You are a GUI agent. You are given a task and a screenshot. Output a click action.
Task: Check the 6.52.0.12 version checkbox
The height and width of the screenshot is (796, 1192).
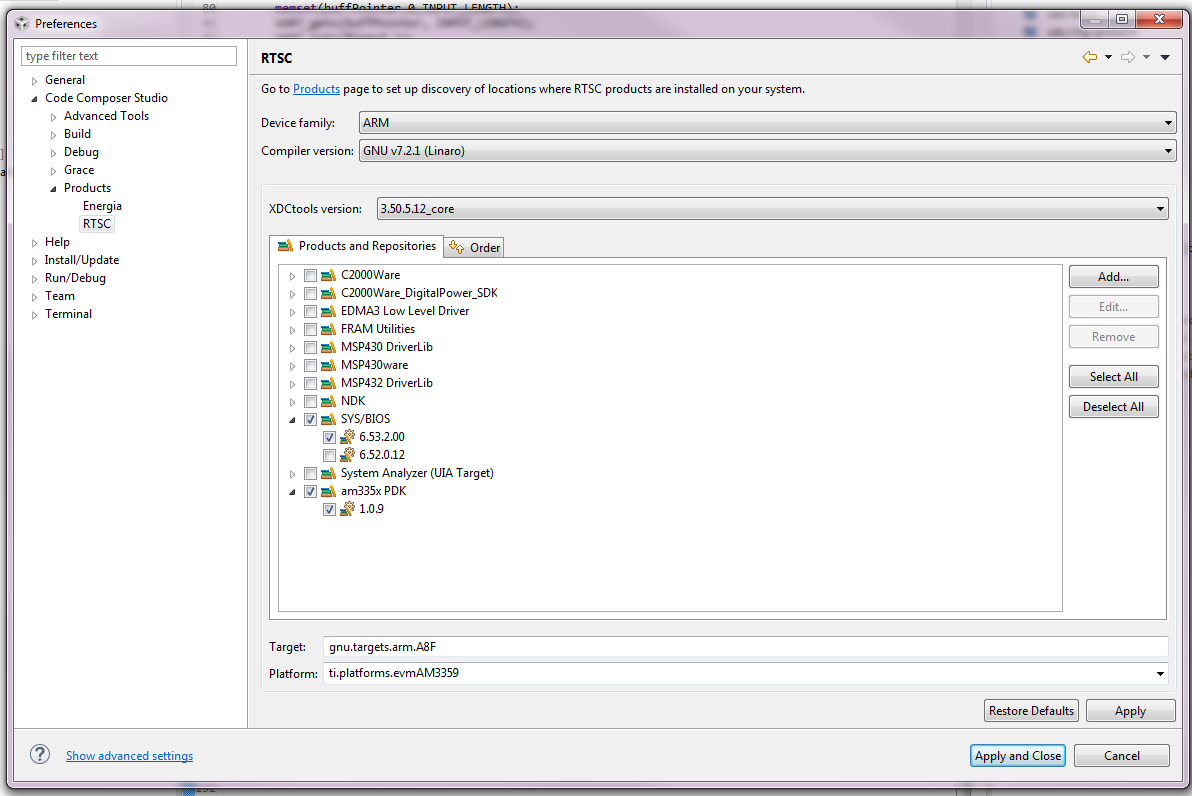click(x=329, y=455)
